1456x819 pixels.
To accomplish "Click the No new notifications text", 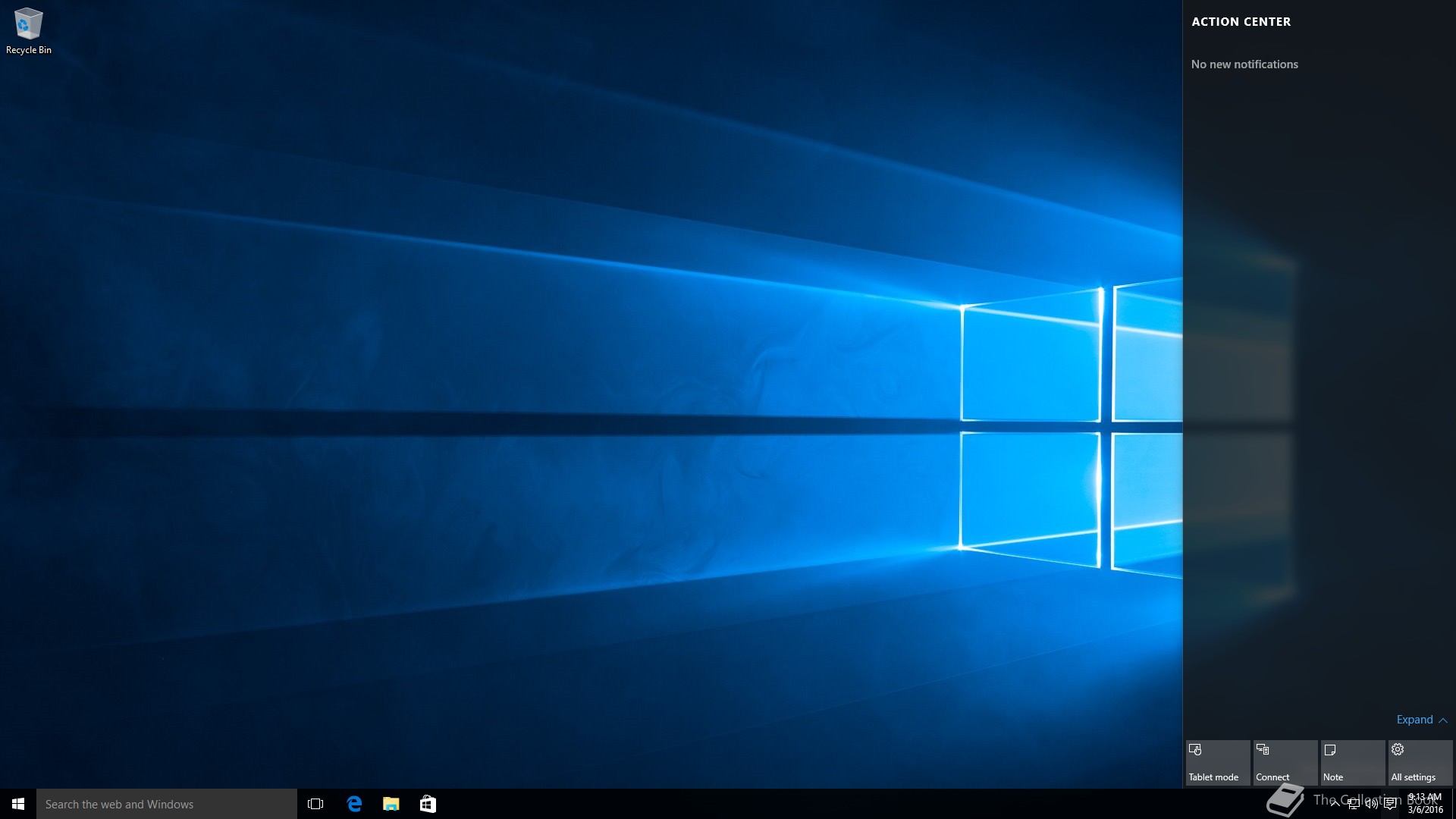I will (x=1244, y=64).
